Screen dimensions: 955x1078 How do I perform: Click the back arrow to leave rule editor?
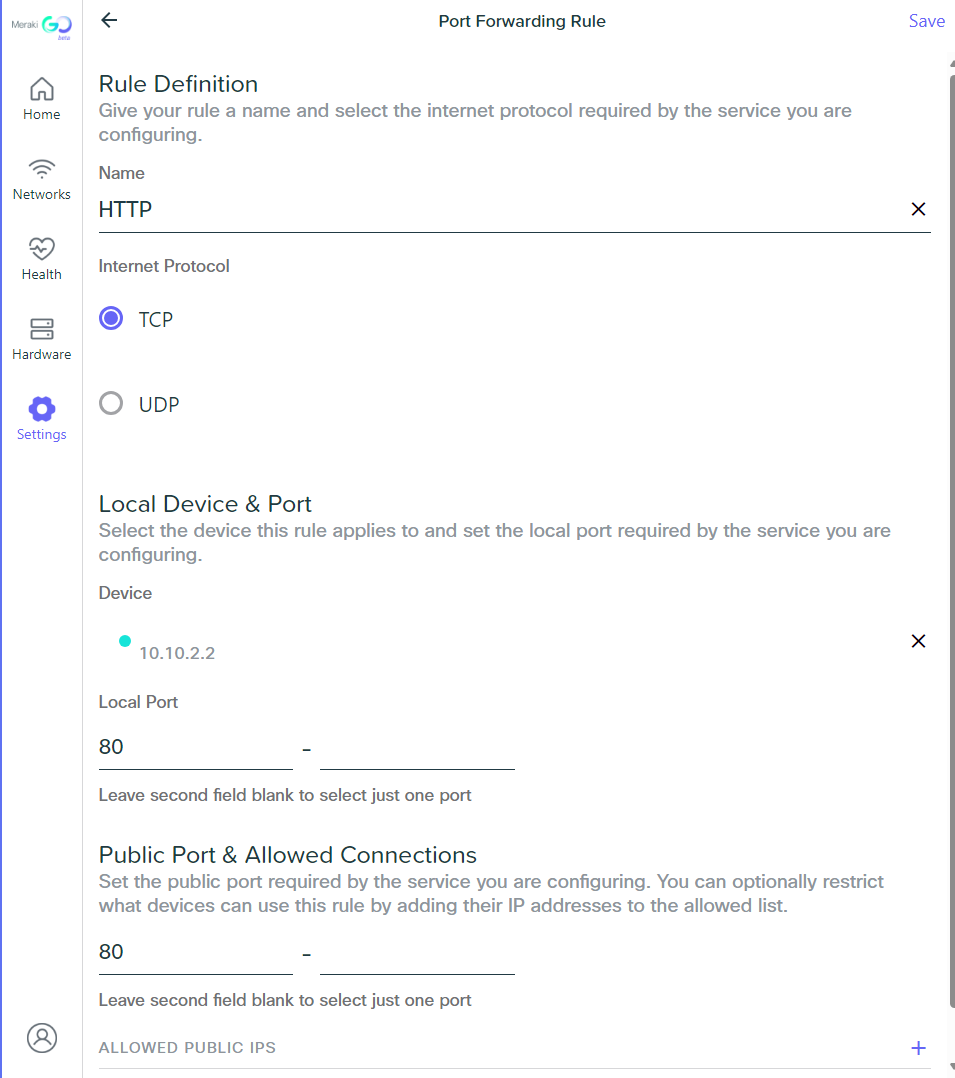click(109, 20)
